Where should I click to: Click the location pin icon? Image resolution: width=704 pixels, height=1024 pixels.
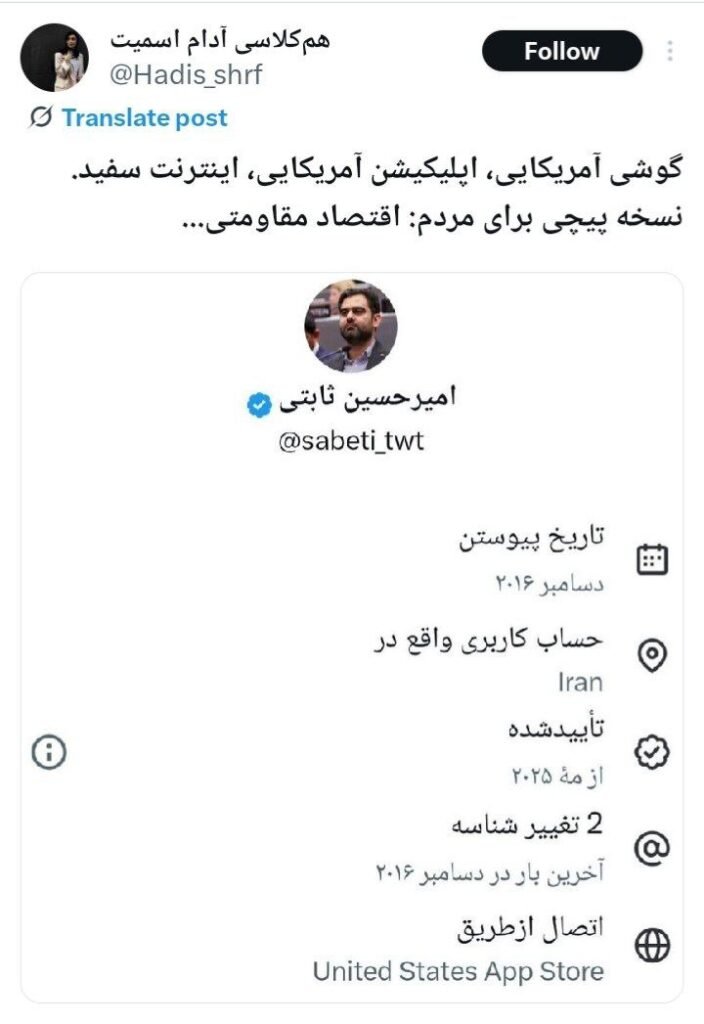(653, 655)
